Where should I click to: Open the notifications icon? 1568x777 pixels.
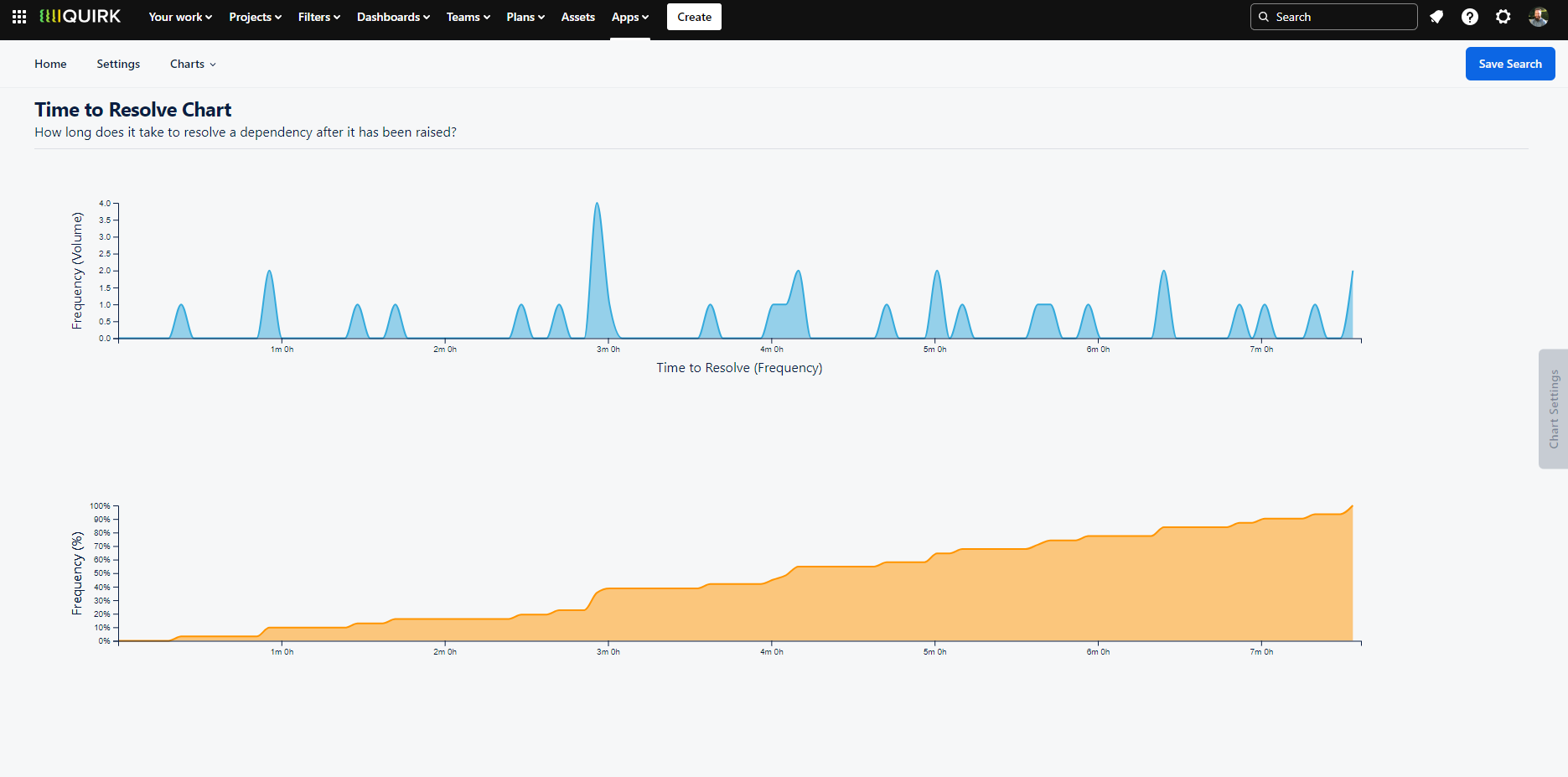click(1436, 17)
